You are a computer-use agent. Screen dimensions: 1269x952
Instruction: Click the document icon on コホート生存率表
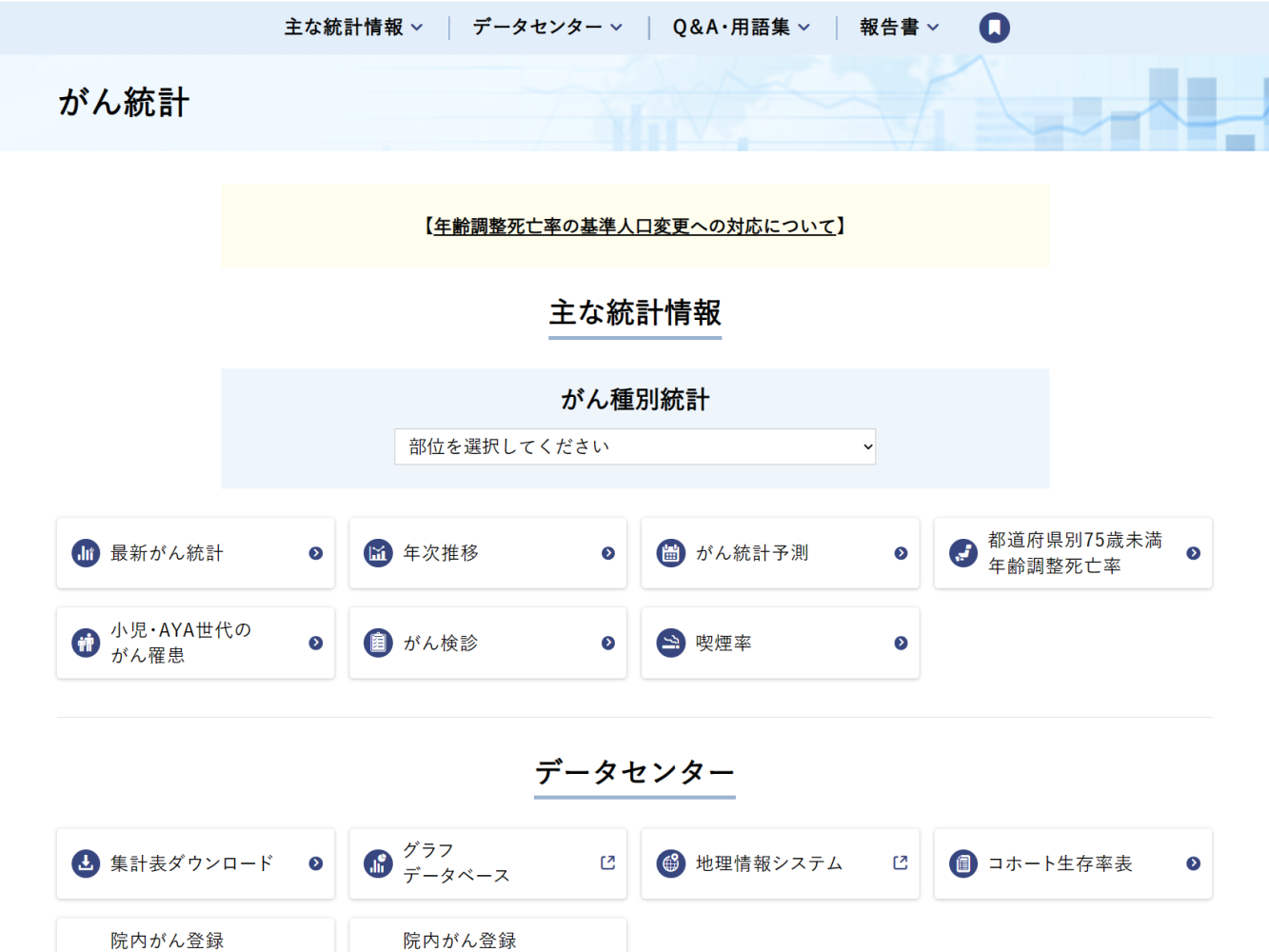pos(962,863)
